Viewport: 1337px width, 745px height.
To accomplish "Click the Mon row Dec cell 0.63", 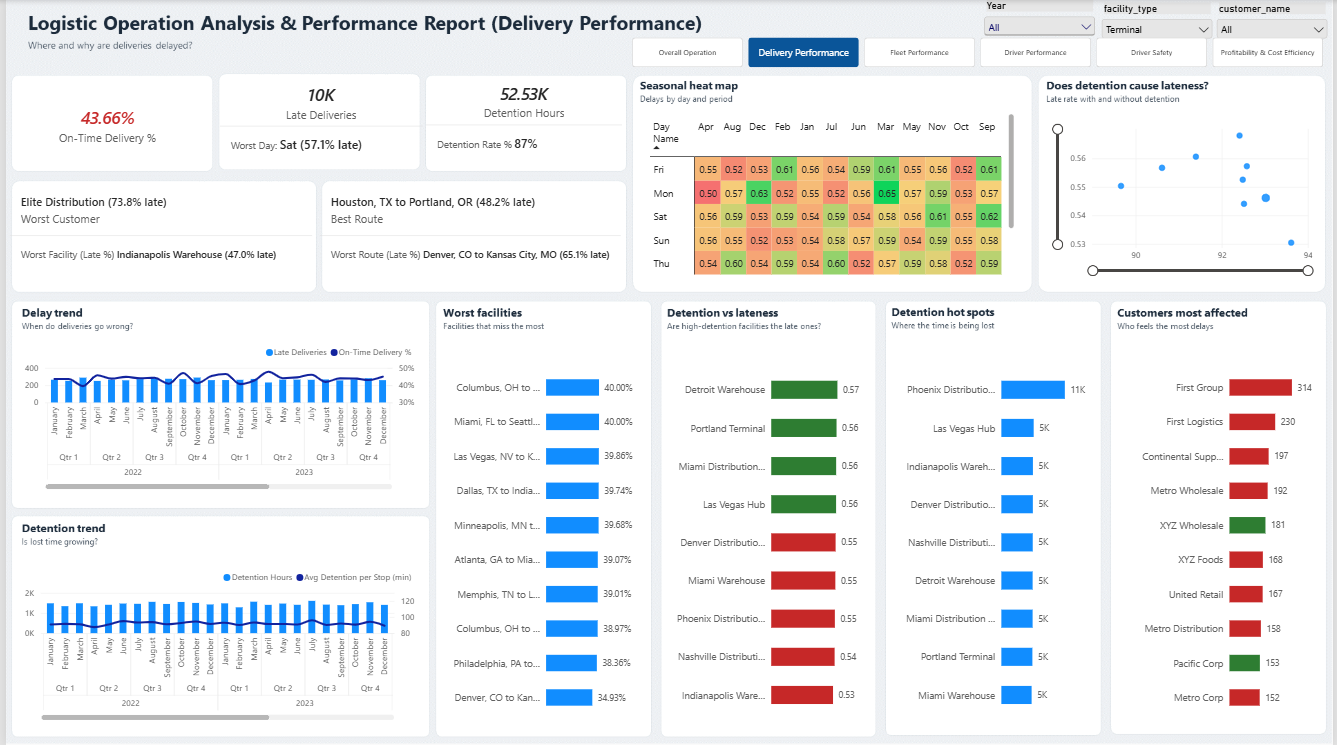I will (x=759, y=193).
